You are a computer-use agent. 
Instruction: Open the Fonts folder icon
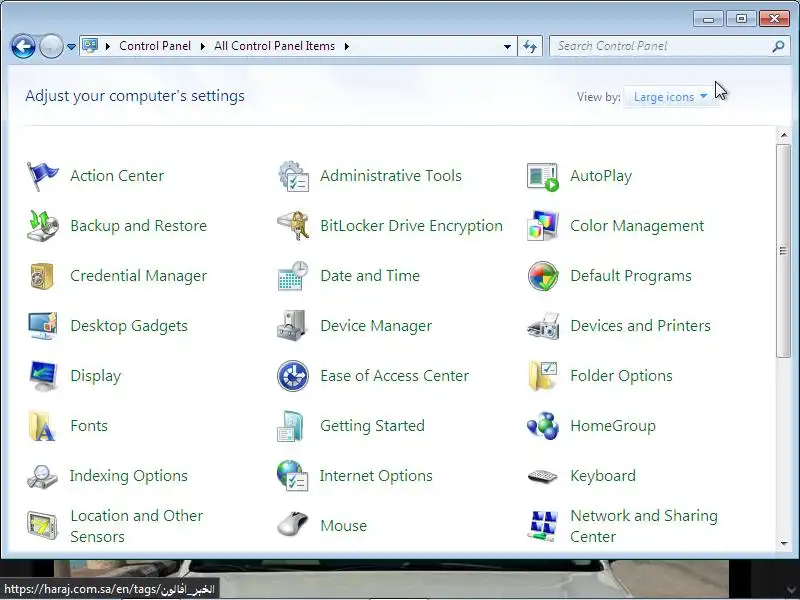pyautogui.click(x=41, y=426)
